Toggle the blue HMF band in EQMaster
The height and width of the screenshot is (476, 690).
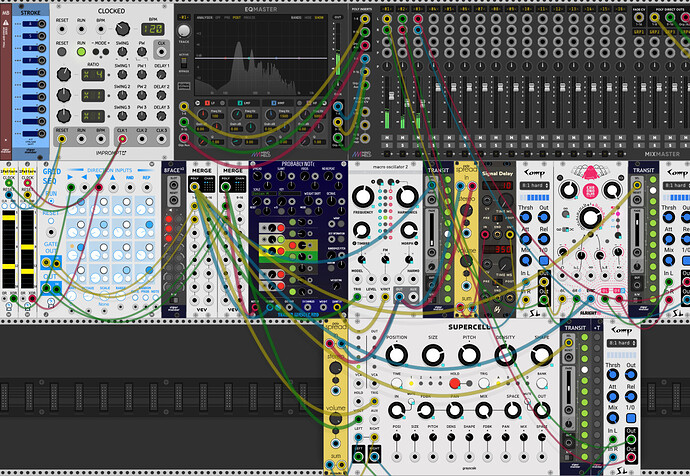[x=274, y=103]
